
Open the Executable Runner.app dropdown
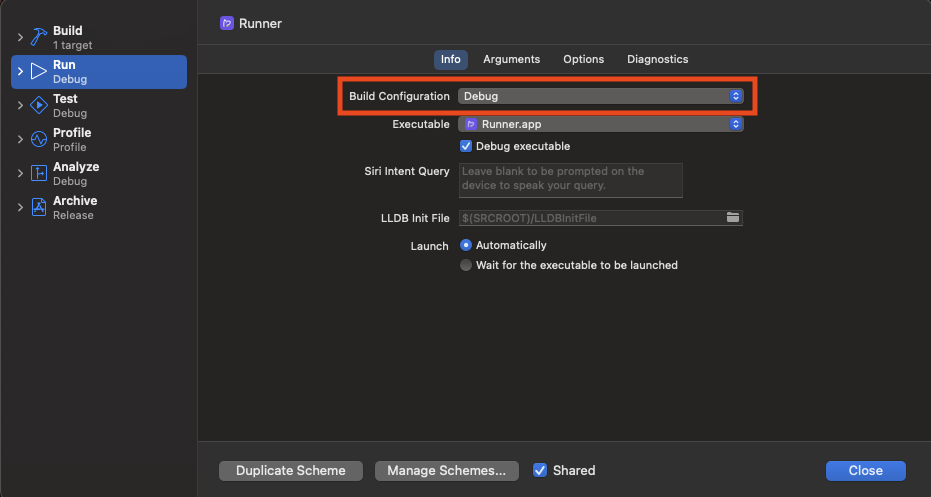(600, 124)
